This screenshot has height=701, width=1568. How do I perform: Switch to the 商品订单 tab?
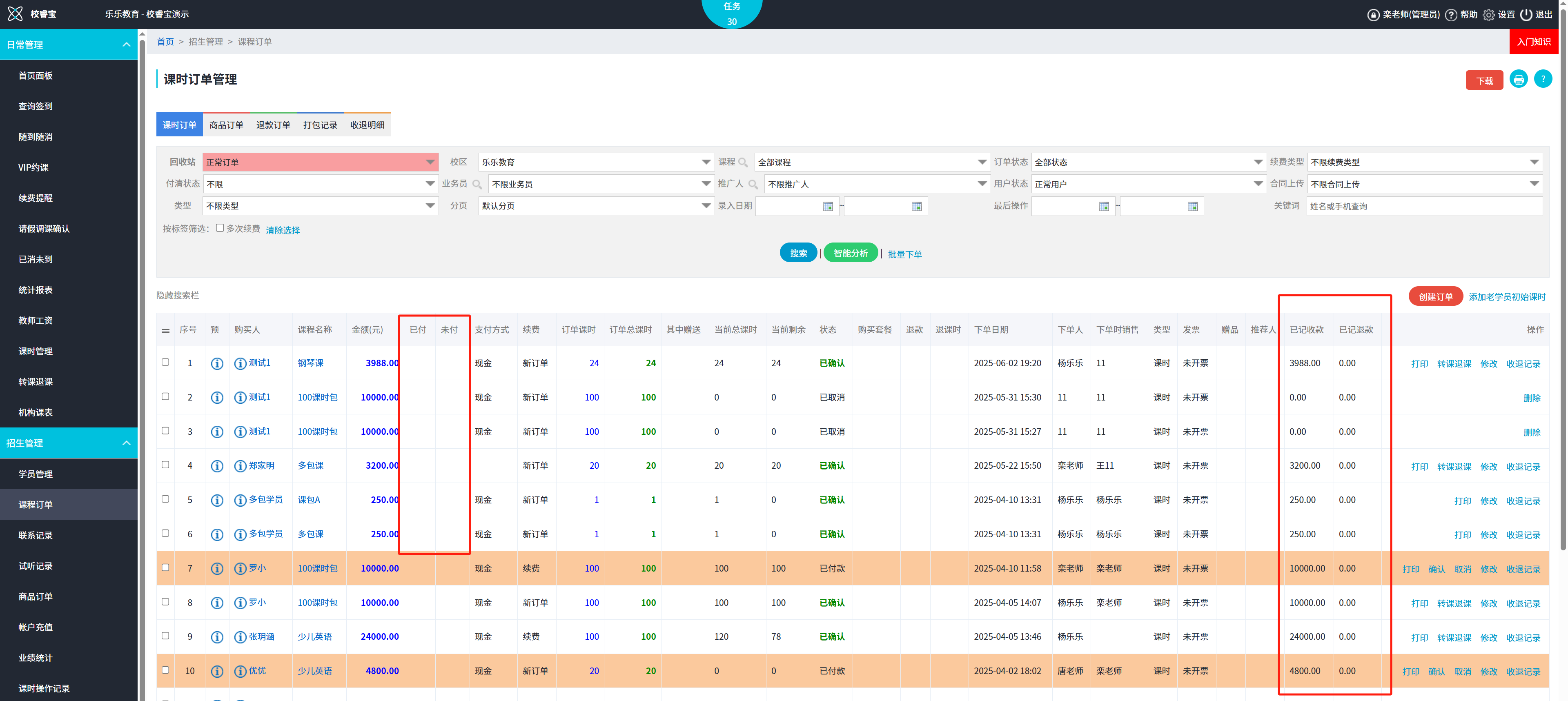click(x=226, y=125)
